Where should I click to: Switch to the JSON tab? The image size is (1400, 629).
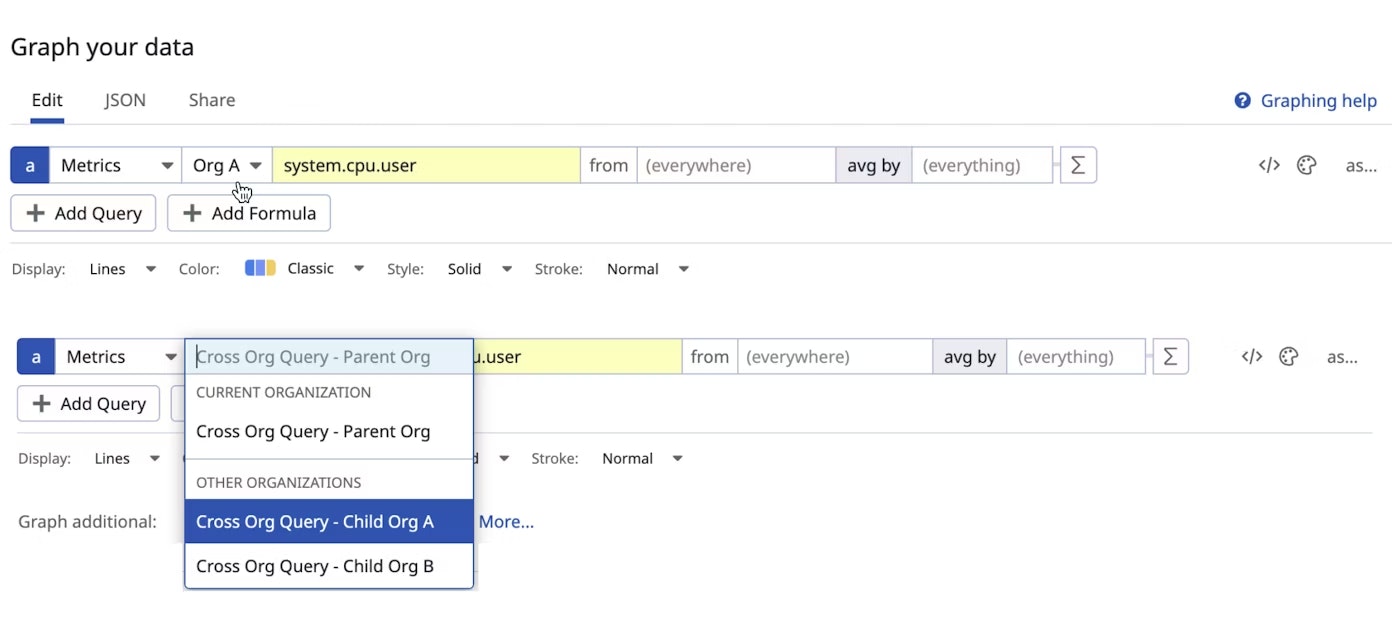pos(125,100)
